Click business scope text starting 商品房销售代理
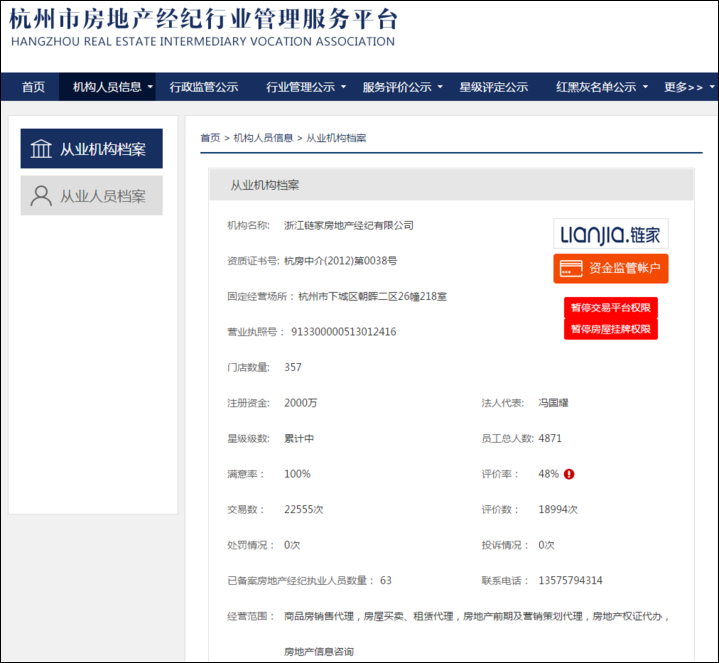The image size is (719, 663). [x=476, y=616]
